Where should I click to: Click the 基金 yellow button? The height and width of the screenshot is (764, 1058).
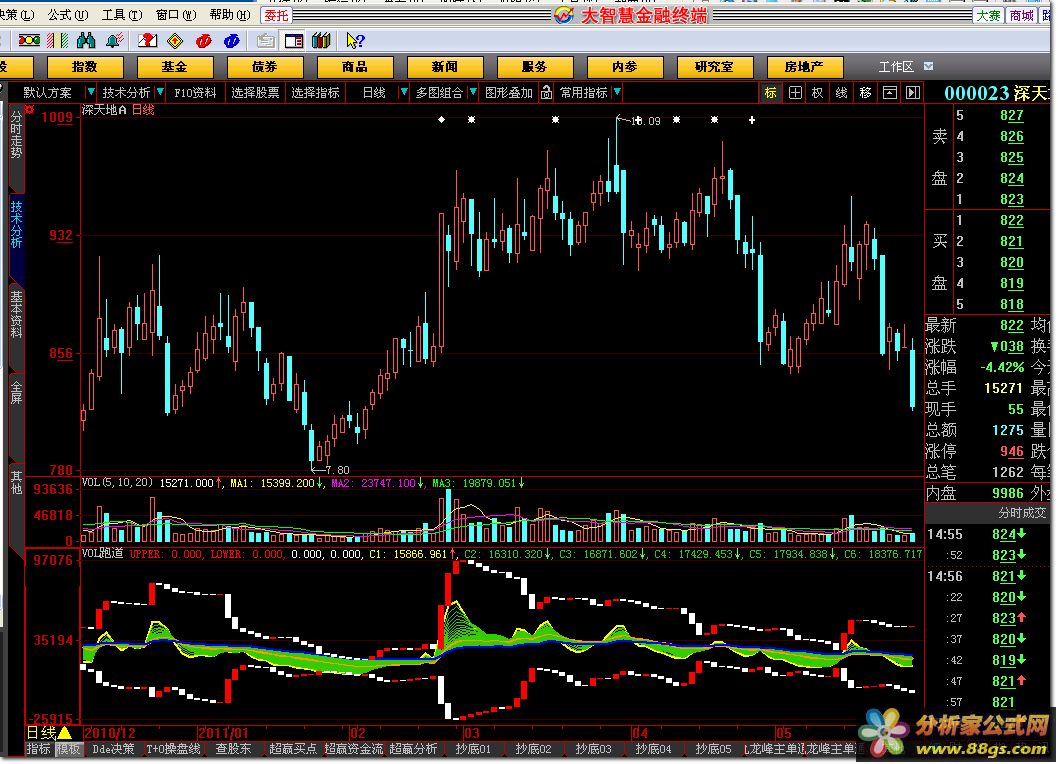(174, 67)
